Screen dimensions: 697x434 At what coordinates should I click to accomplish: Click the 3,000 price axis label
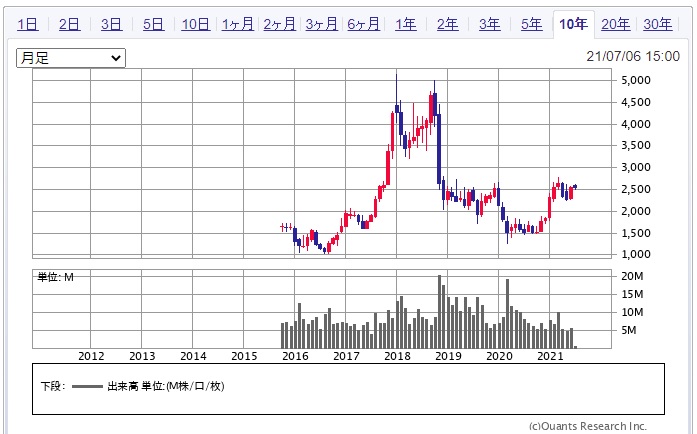tap(636, 168)
